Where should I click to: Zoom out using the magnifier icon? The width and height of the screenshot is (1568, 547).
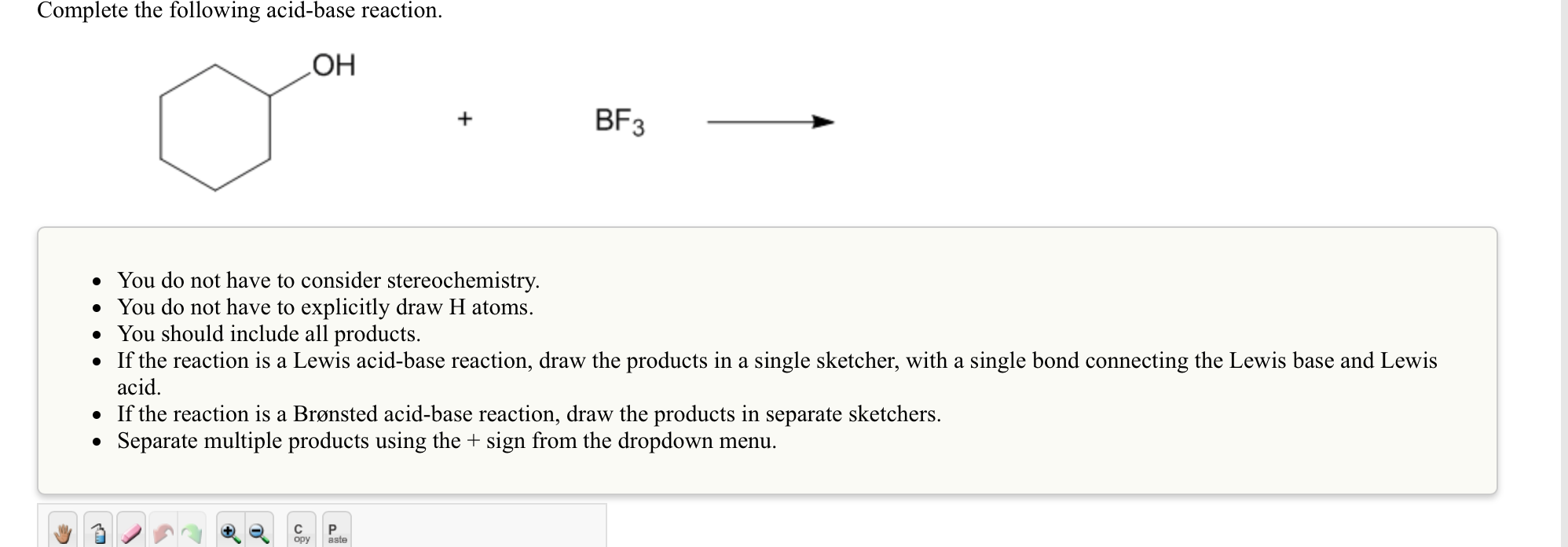tap(256, 533)
